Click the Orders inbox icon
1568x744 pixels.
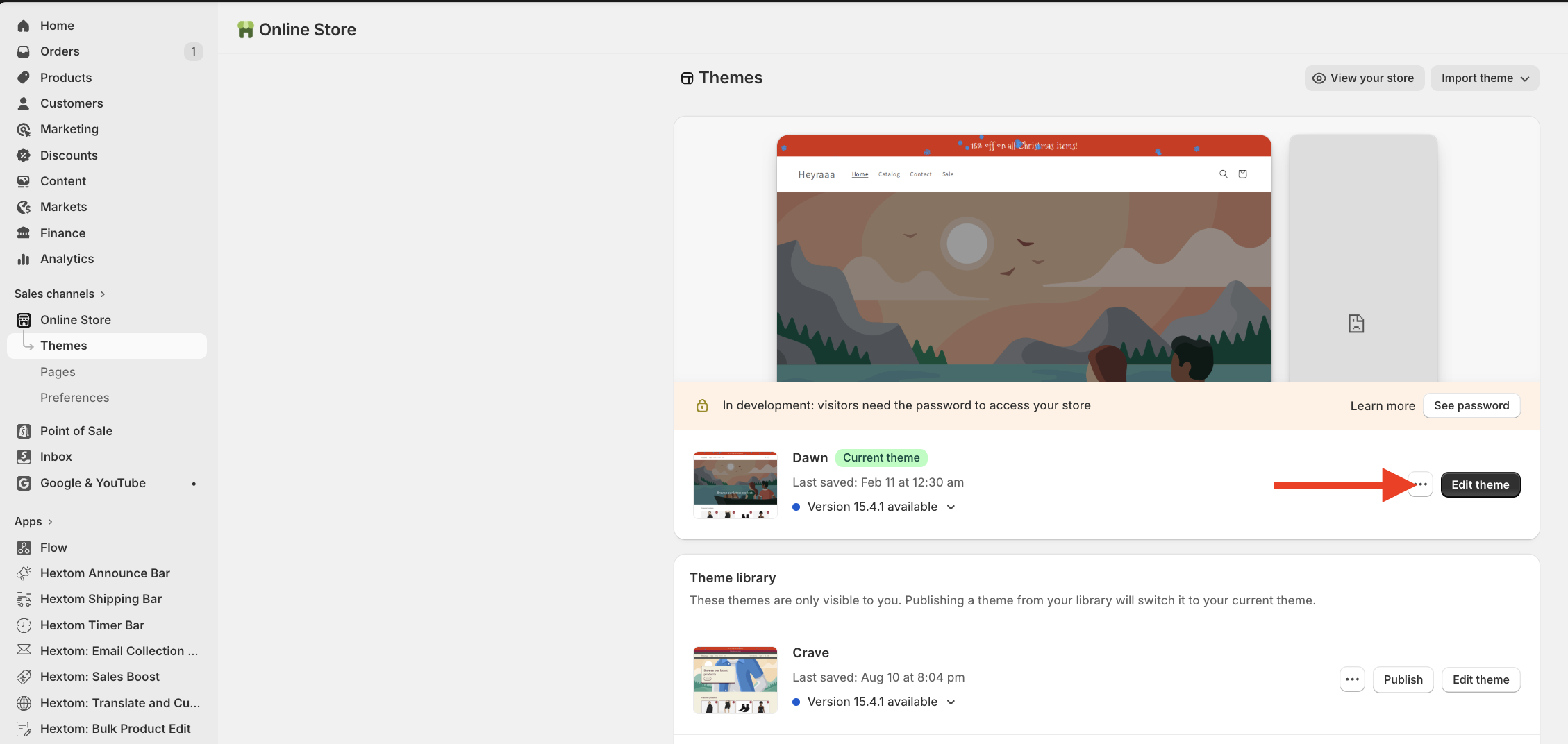coord(24,51)
